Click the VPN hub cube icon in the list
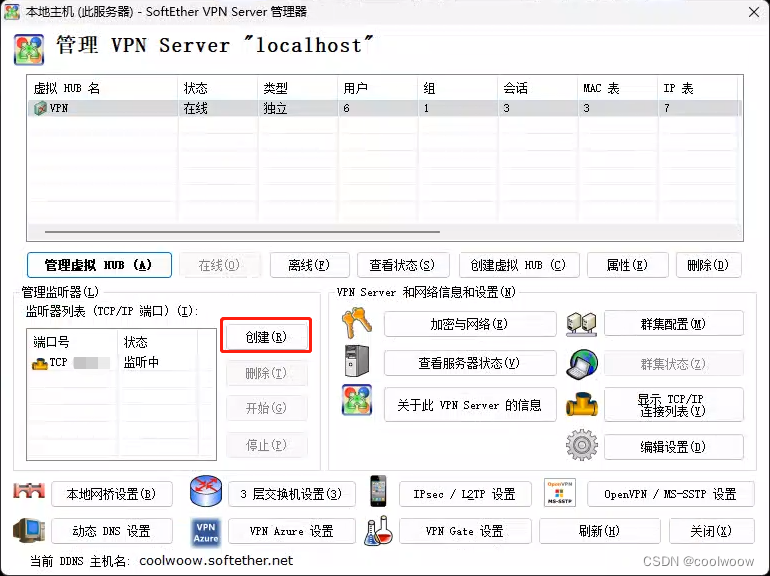The height and width of the screenshot is (576, 770). pos(40,108)
